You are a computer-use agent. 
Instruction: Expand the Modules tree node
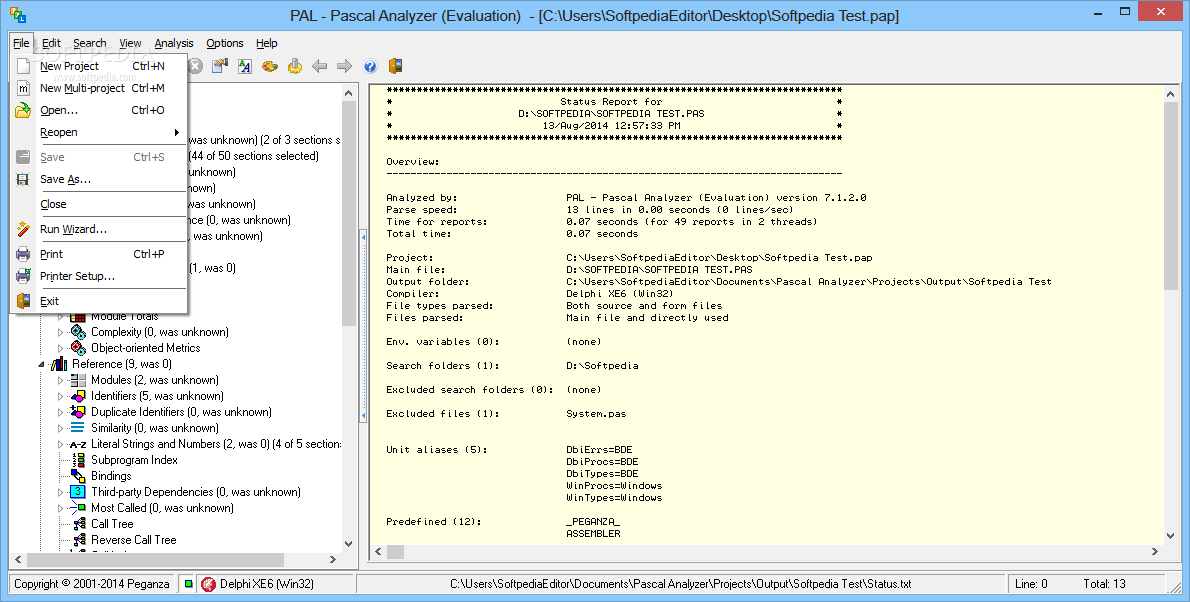(x=61, y=380)
